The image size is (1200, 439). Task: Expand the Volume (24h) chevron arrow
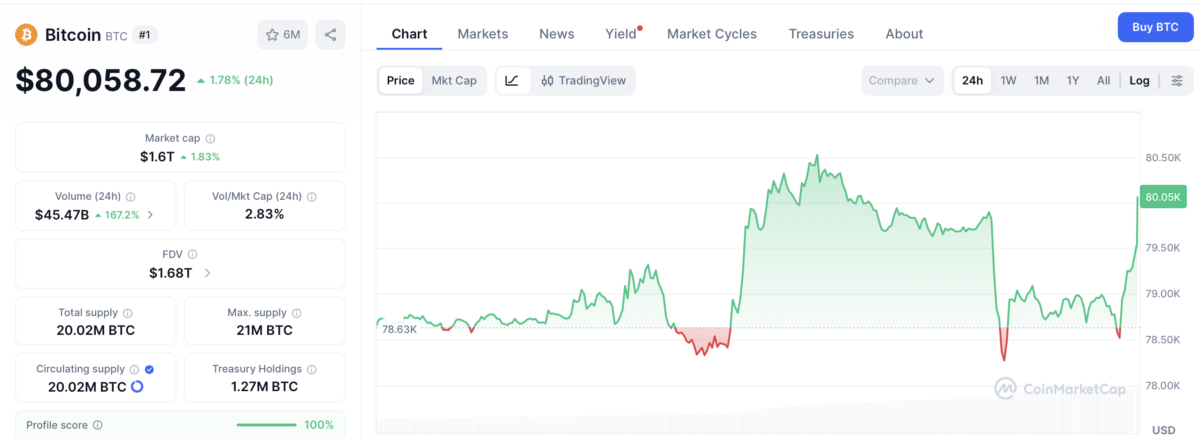[x=151, y=214]
